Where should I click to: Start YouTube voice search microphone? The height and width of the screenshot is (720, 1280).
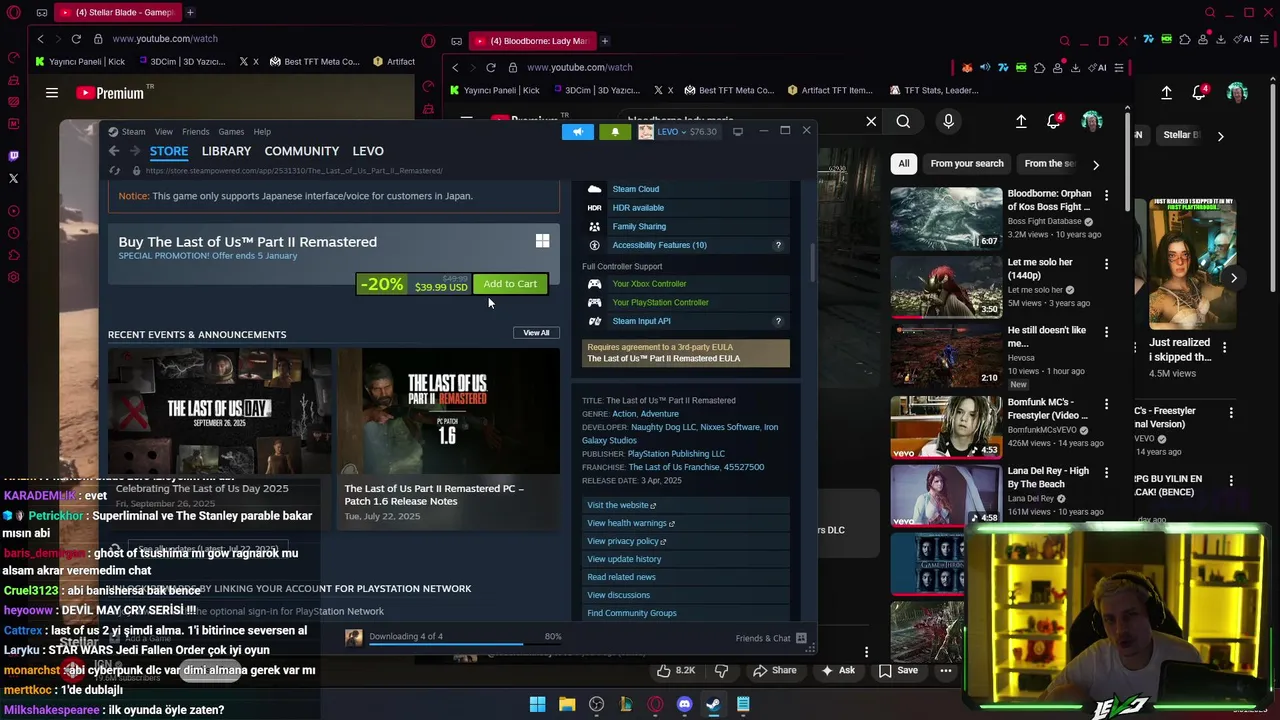tap(948, 122)
